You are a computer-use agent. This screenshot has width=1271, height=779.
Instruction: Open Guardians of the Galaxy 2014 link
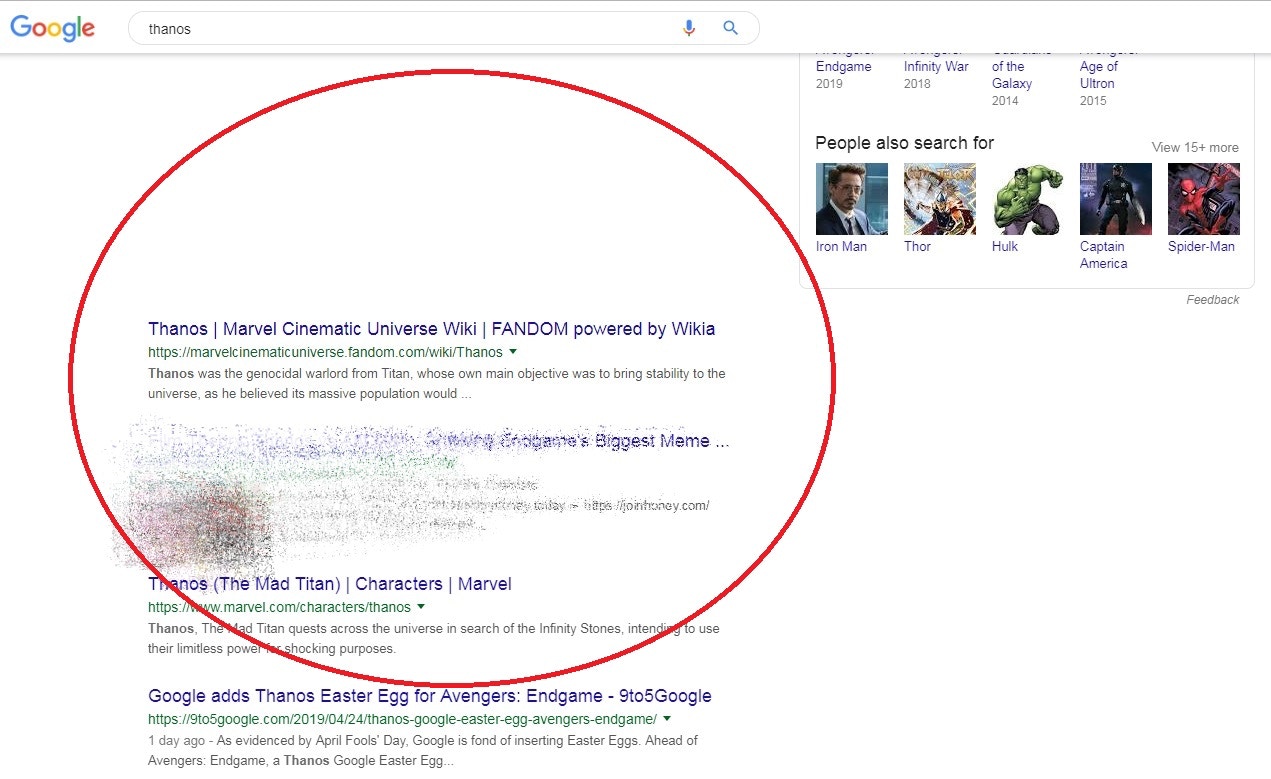click(x=1011, y=75)
